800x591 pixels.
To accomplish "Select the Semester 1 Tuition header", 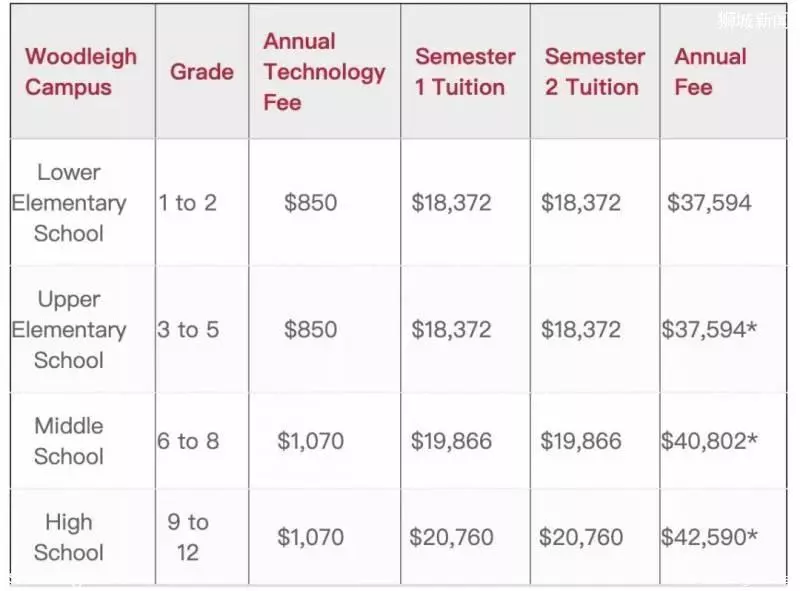I will click(x=465, y=72).
